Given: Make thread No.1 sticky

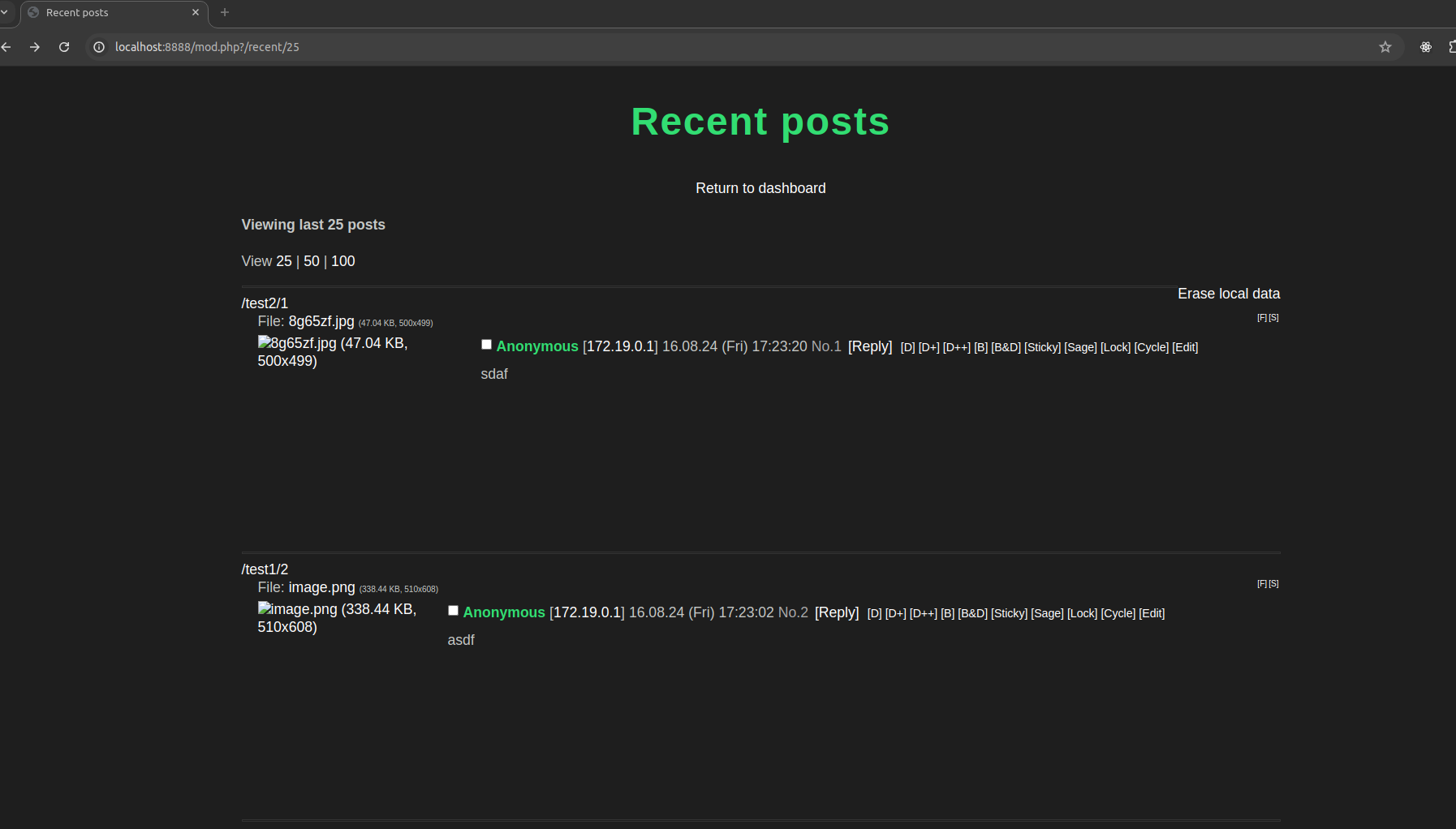Looking at the screenshot, I should click(1043, 347).
